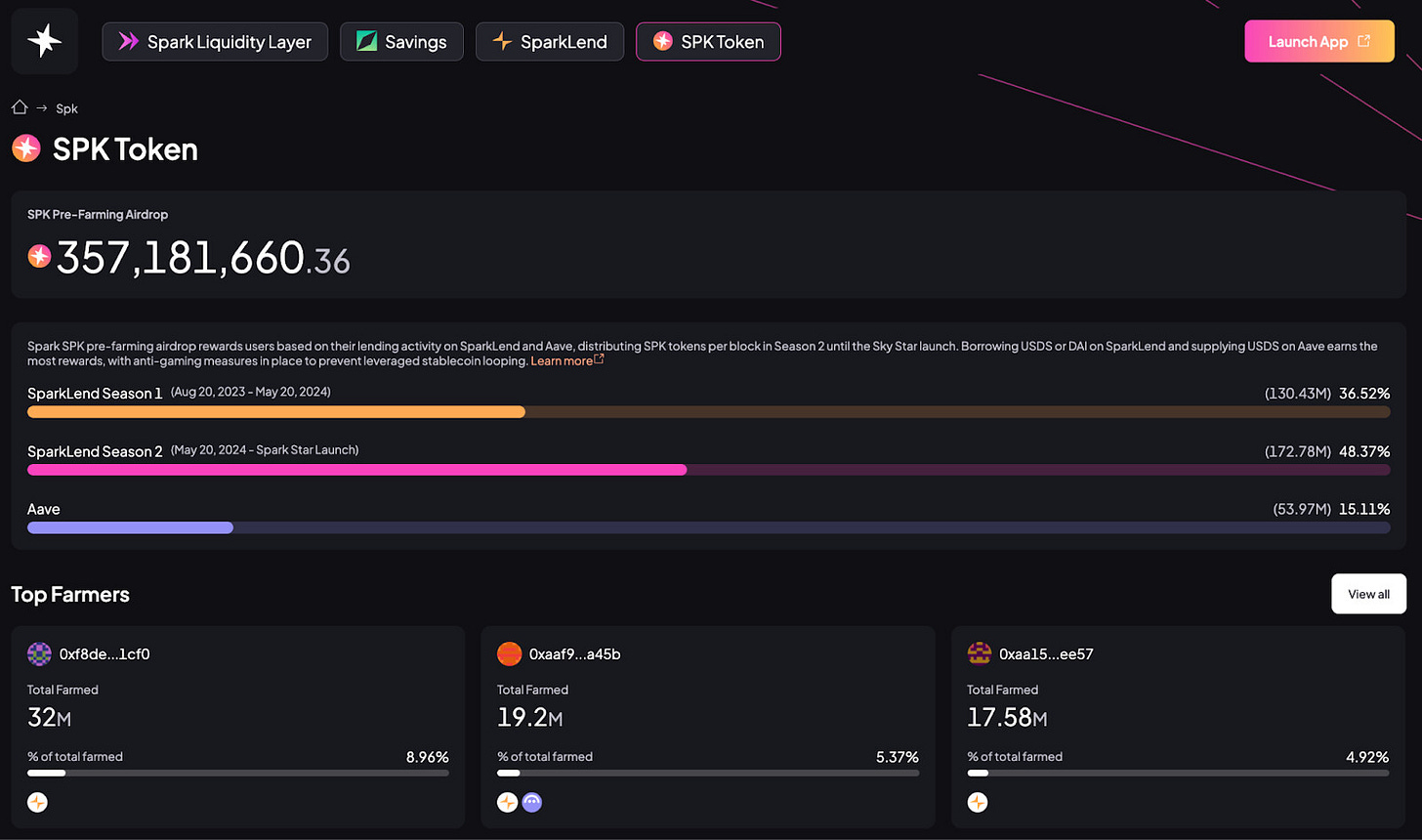The width and height of the screenshot is (1422, 840).
Task: Click the May 20, 2024 - Spark Star Launch text
Action: click(x=265, y=450)
